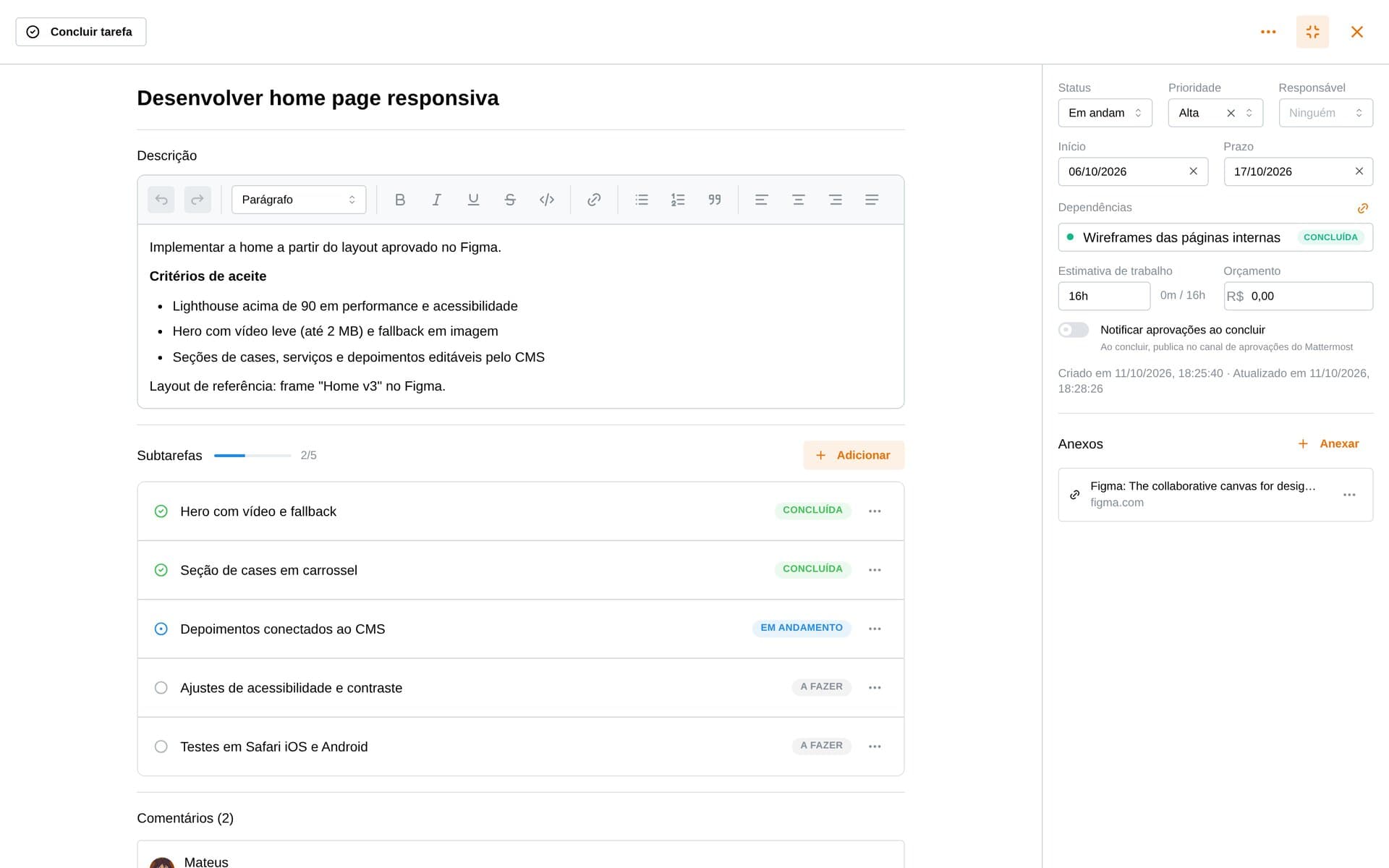Toggle Notificar aprovações ao concluir switch
Screen dimensions: 1389x868
1074,330
